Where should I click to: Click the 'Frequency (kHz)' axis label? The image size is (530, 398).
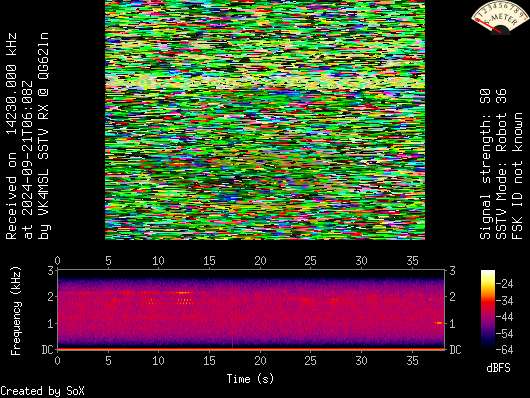pyautogui.click(x=16, y=310)
